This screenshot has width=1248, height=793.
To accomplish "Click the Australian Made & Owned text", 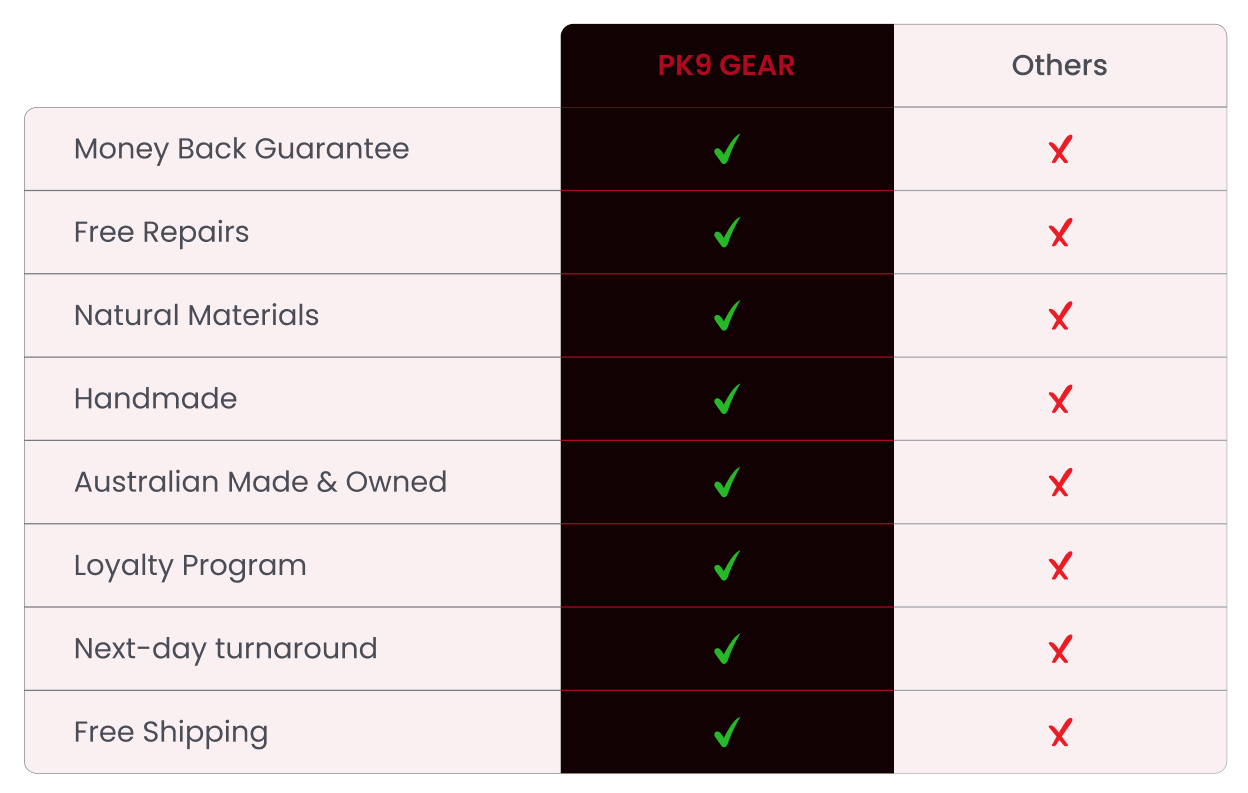I will 260,482.
